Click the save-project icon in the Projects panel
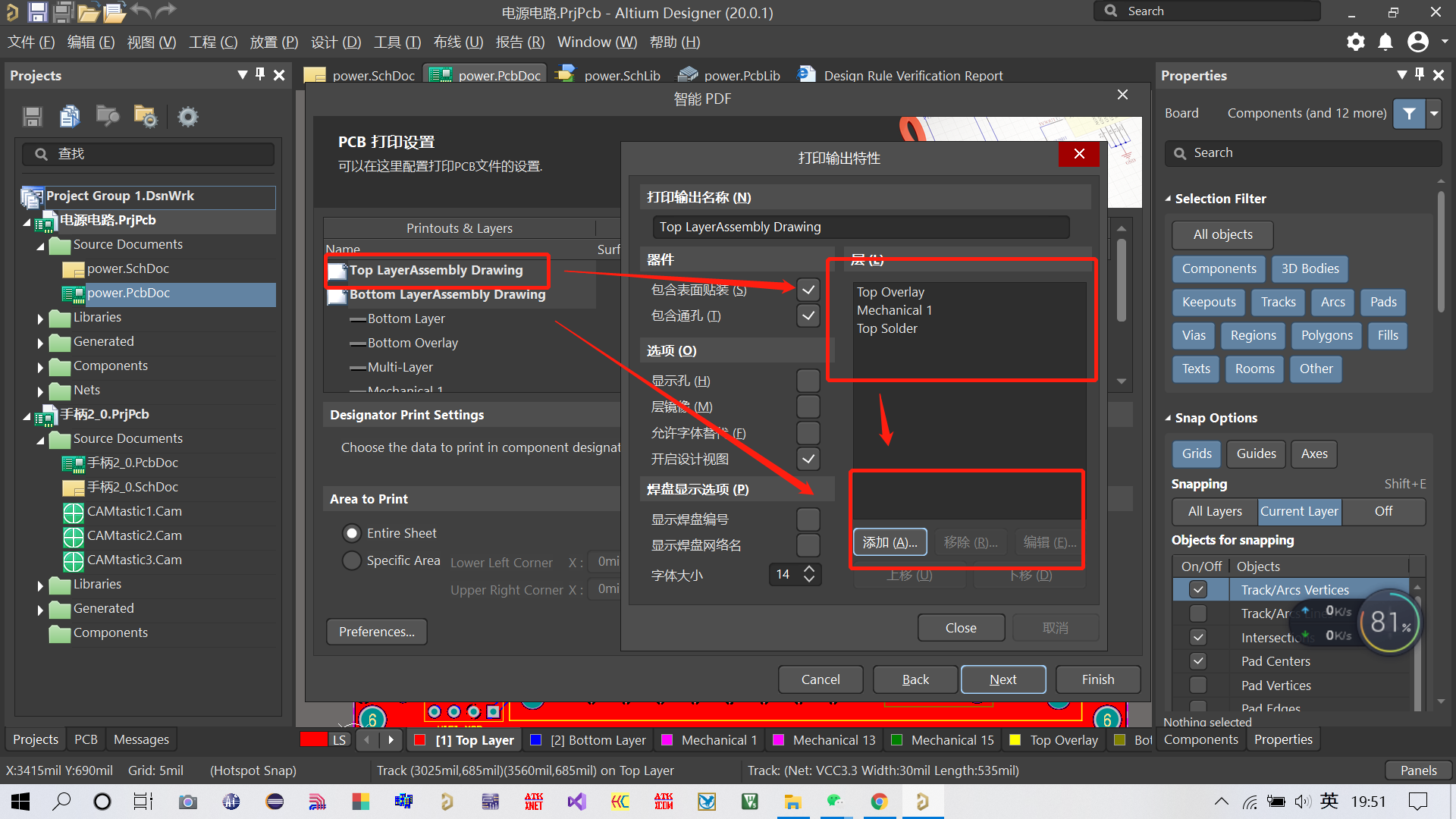 pyautogui.click(x=33, y=117)
